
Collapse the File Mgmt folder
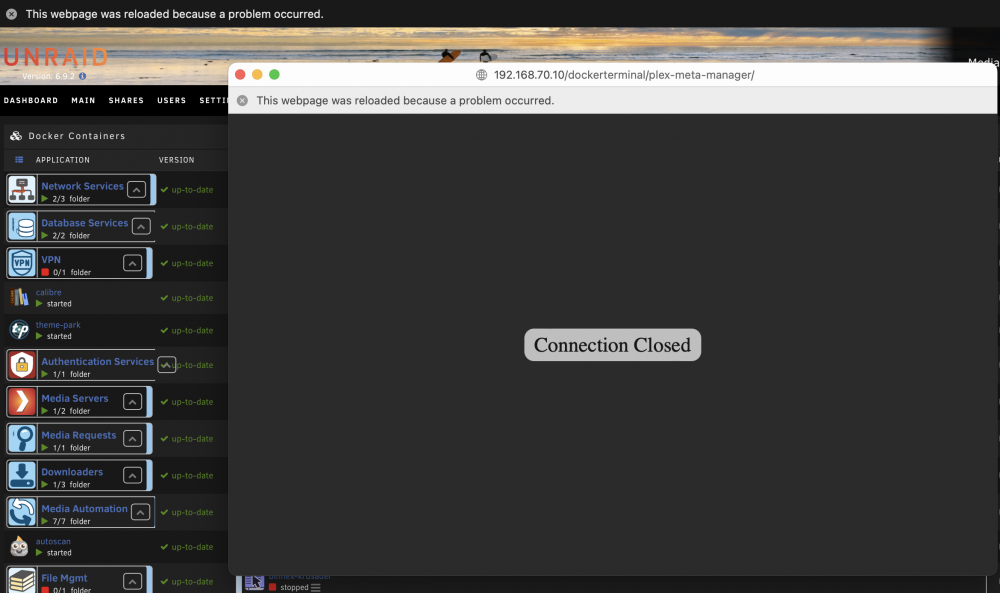click(x=132, y=582)
